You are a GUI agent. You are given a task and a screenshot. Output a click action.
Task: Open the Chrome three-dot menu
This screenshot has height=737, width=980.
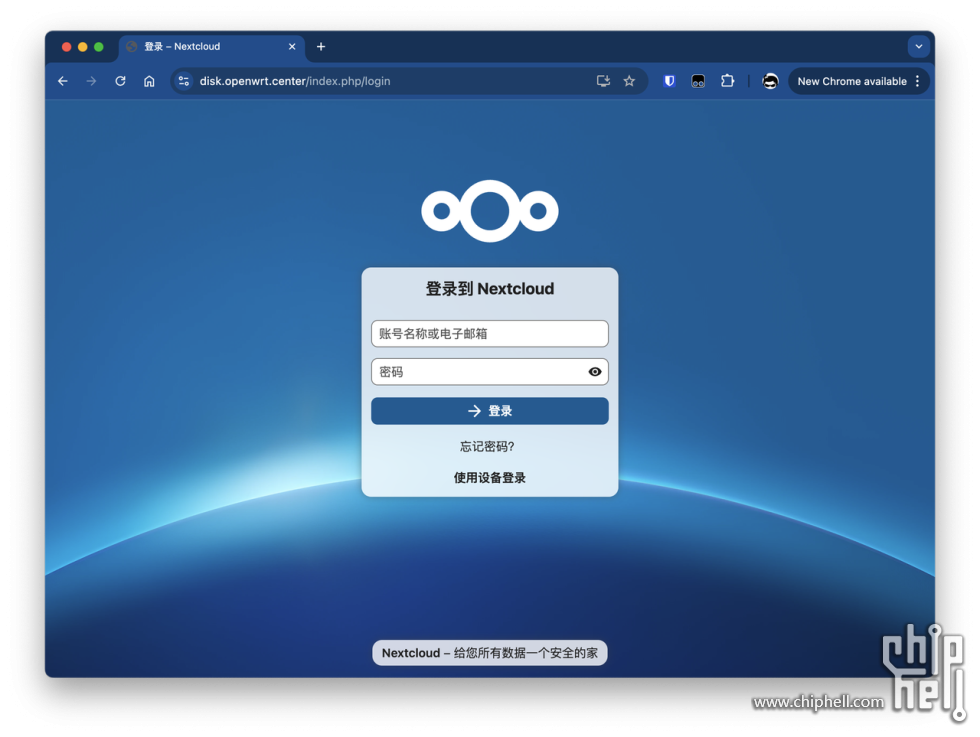click(x=918, y=81)
